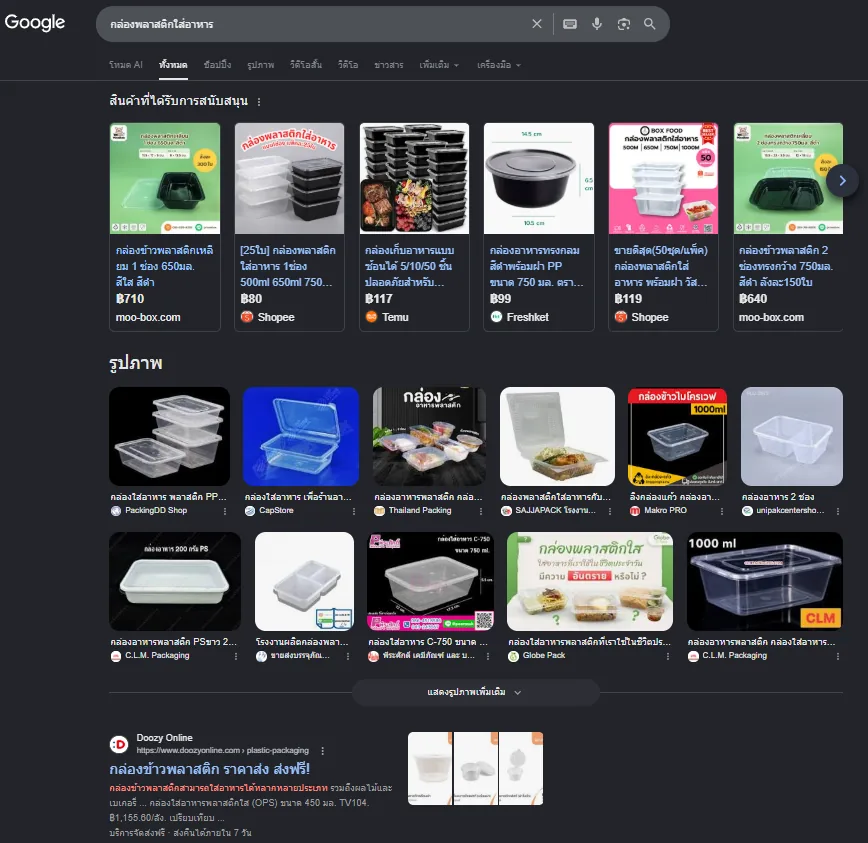Open options for Makro PRO image
Viewport: 868px width, 843px height.
pos(722,511)
